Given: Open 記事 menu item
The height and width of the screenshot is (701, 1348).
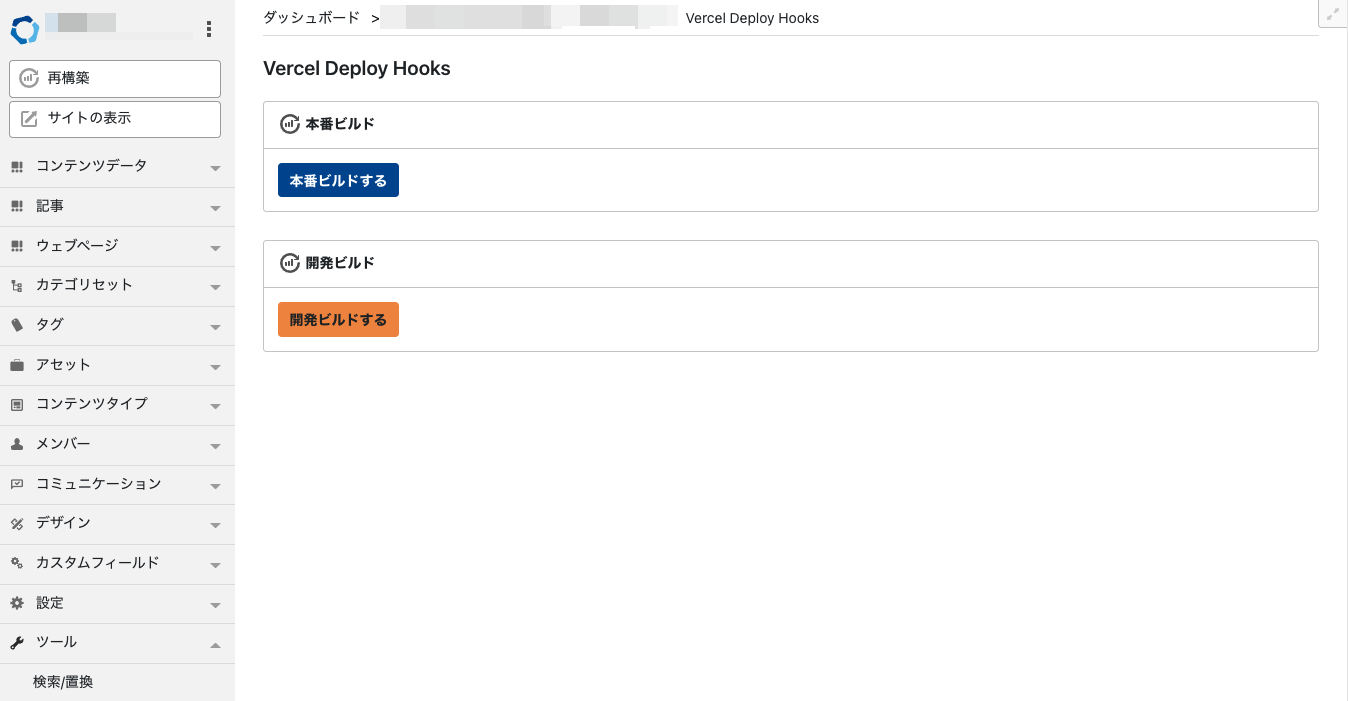Looking at the screenshot, I should point(117,206).
